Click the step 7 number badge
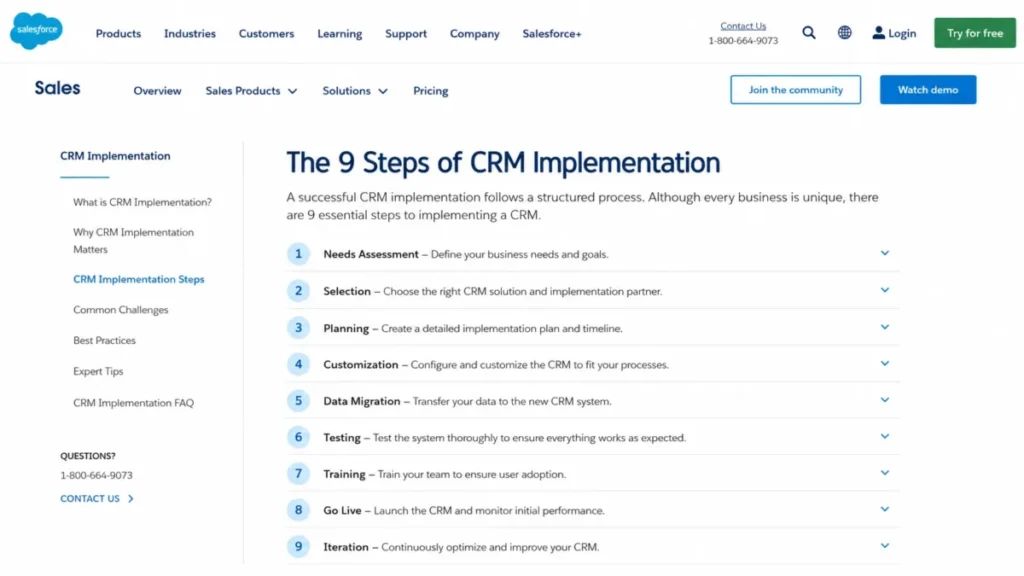Screen dimensions: 1024x576 (298, 474)
